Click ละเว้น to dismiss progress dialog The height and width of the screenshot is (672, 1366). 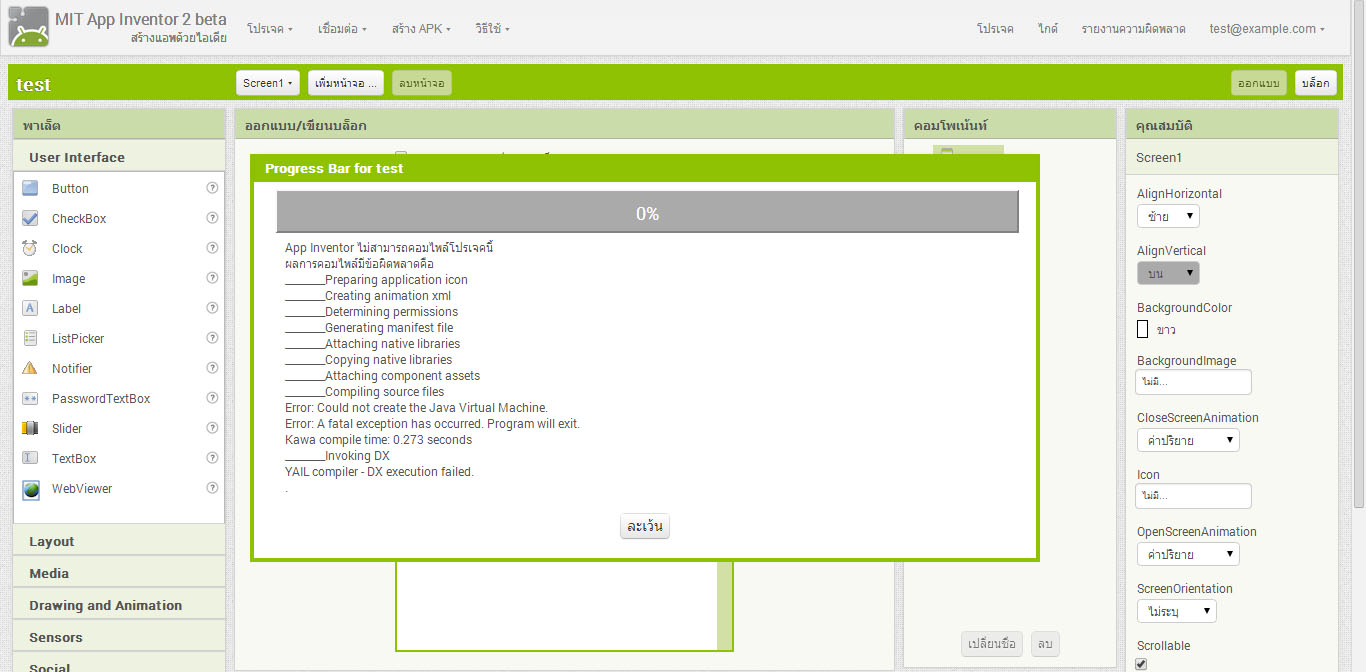coord(645,526)
